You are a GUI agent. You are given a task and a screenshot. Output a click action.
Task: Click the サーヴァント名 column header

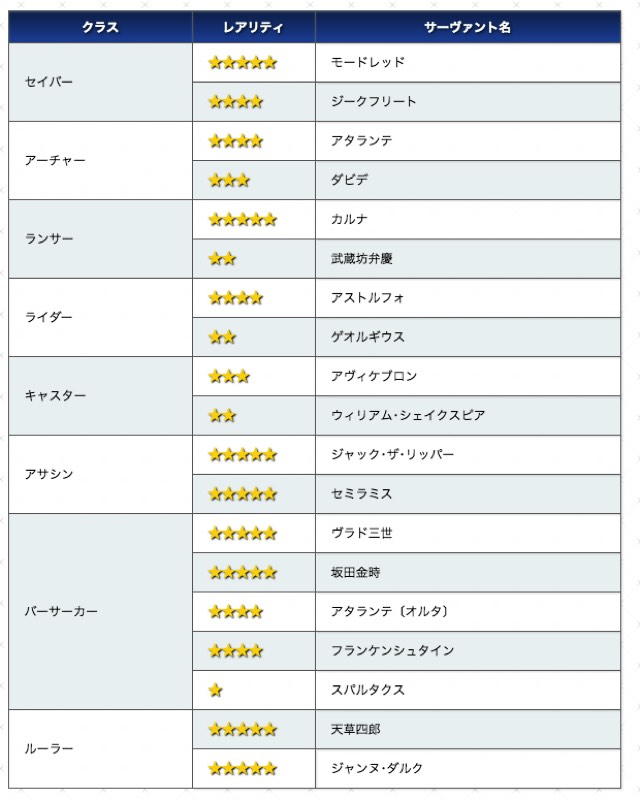(x=467, y=27)
